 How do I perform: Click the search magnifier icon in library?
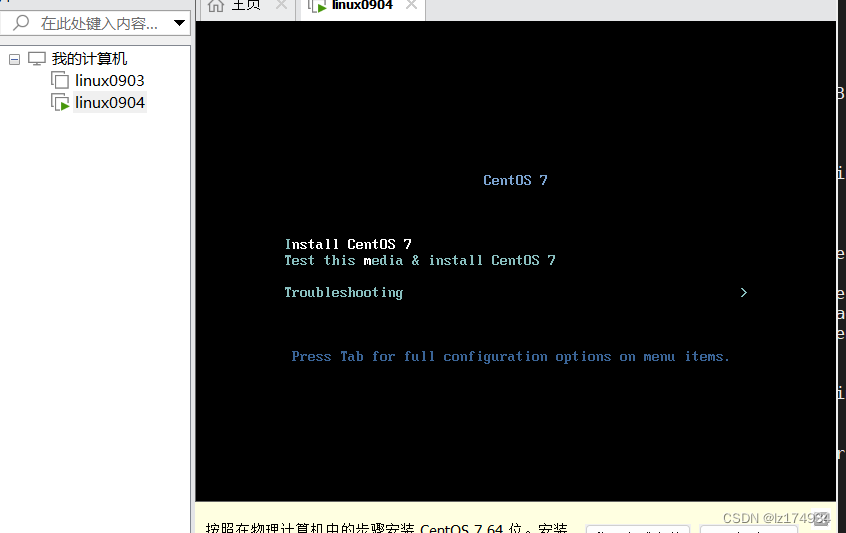[21, 23]
